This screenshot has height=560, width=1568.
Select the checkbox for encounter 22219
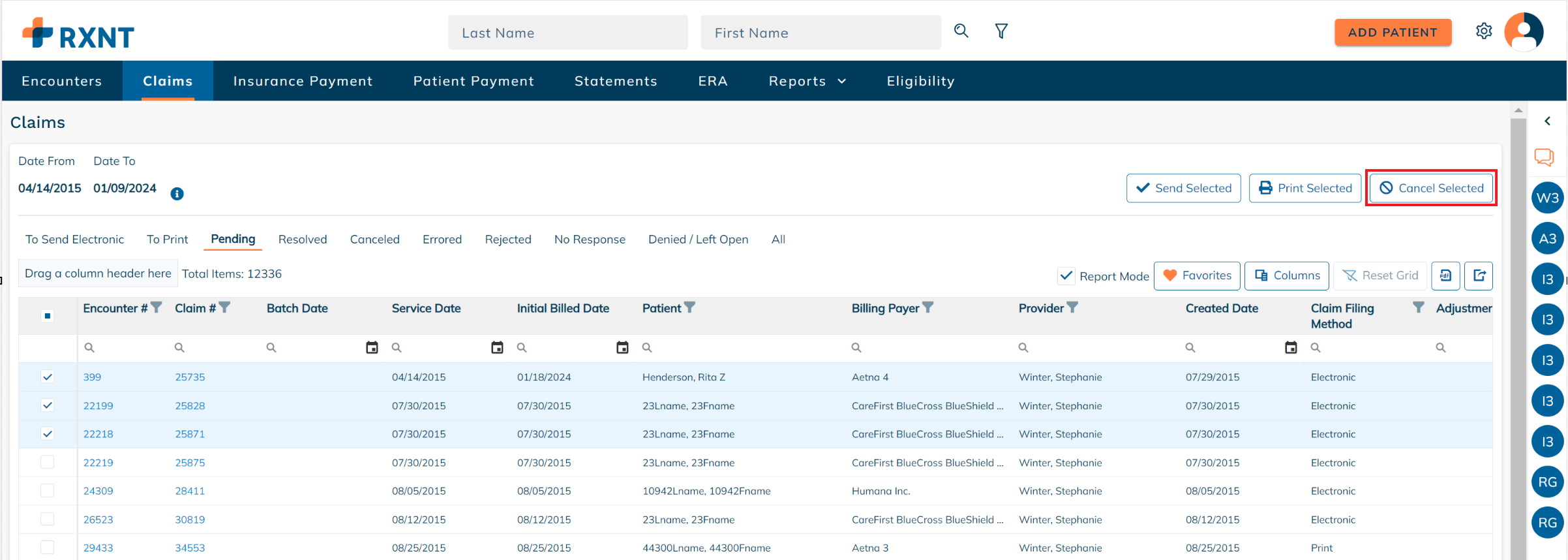[48, 462]
